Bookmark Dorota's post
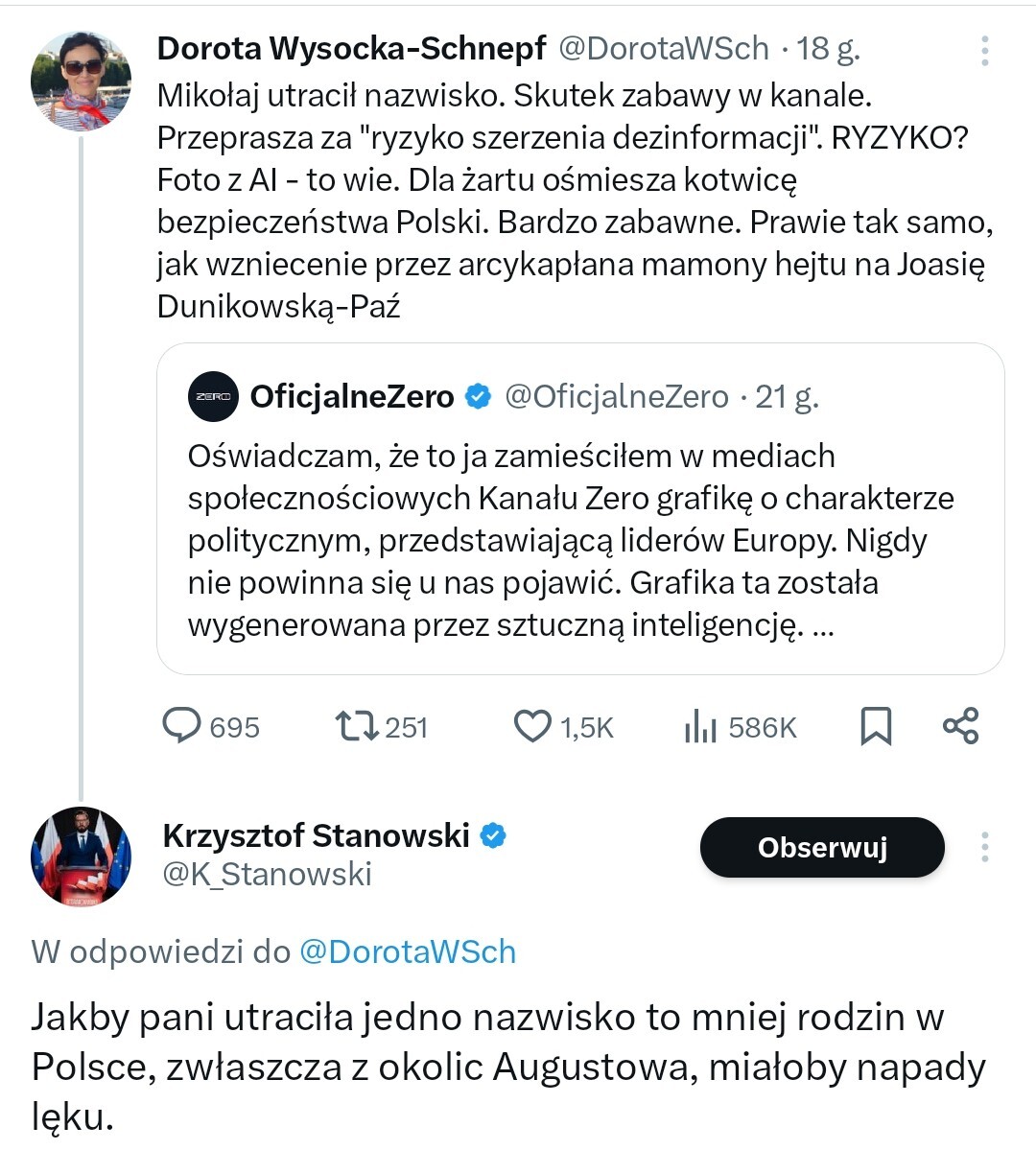Screen dimensions: 1036x1150 tap(876, 726)
